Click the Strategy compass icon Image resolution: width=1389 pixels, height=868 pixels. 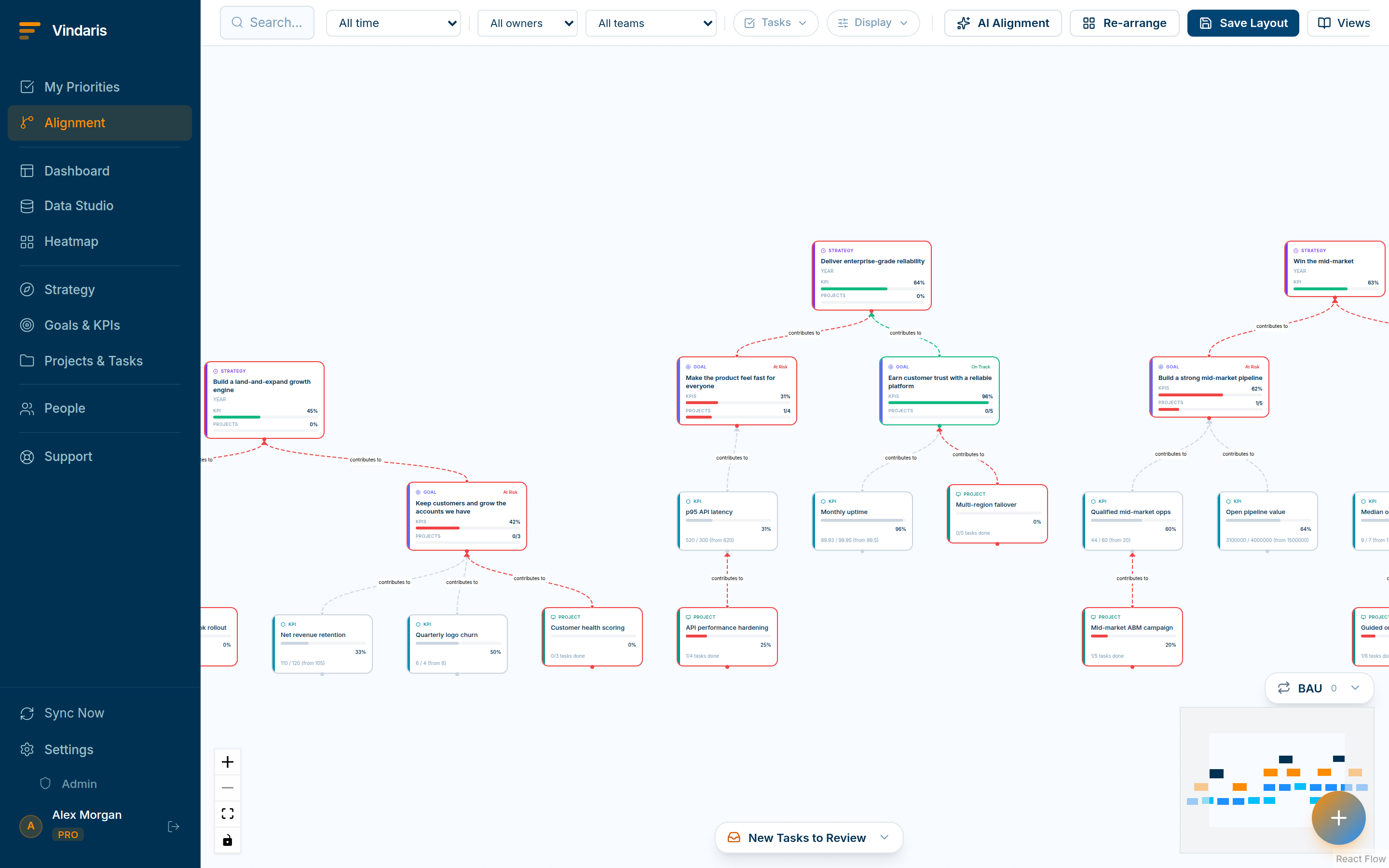(x=27, y=289)
